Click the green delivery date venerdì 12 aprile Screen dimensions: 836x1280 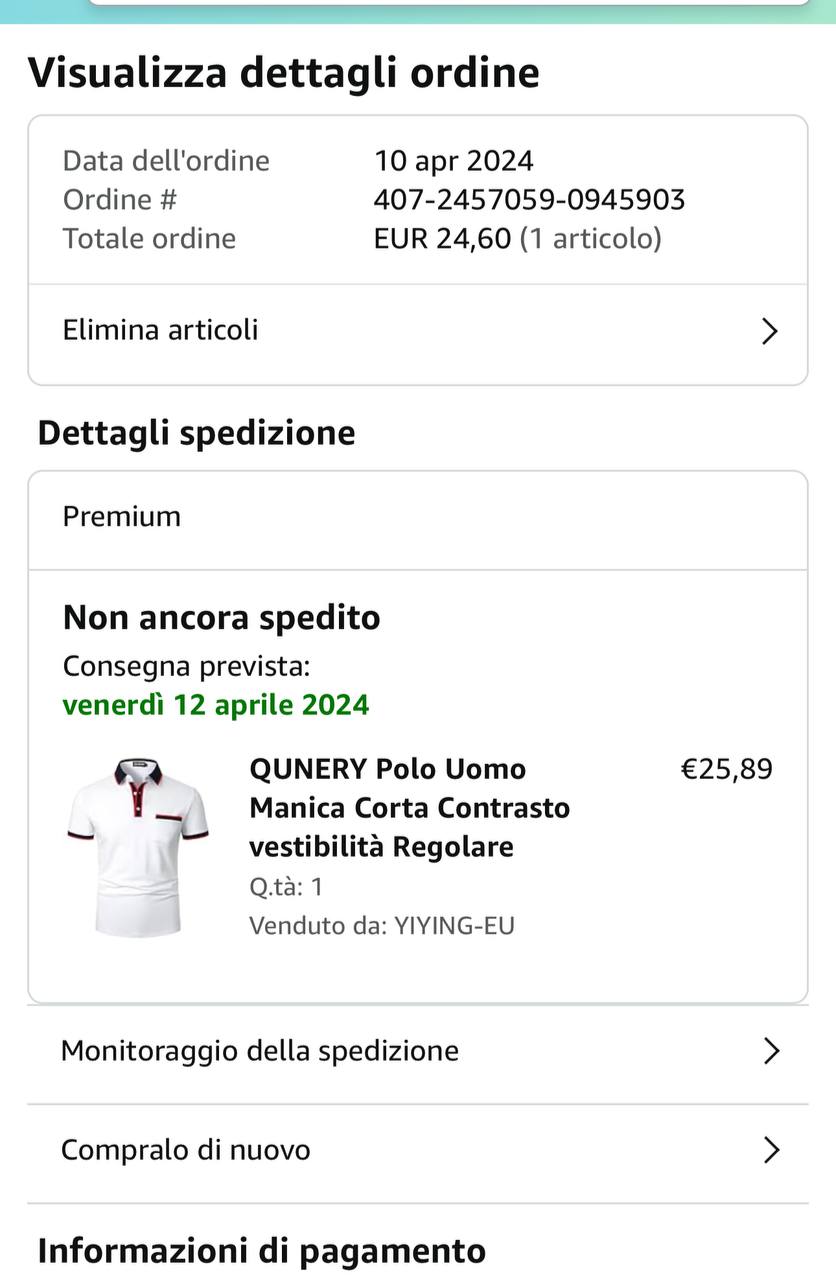tap(216, 705)
